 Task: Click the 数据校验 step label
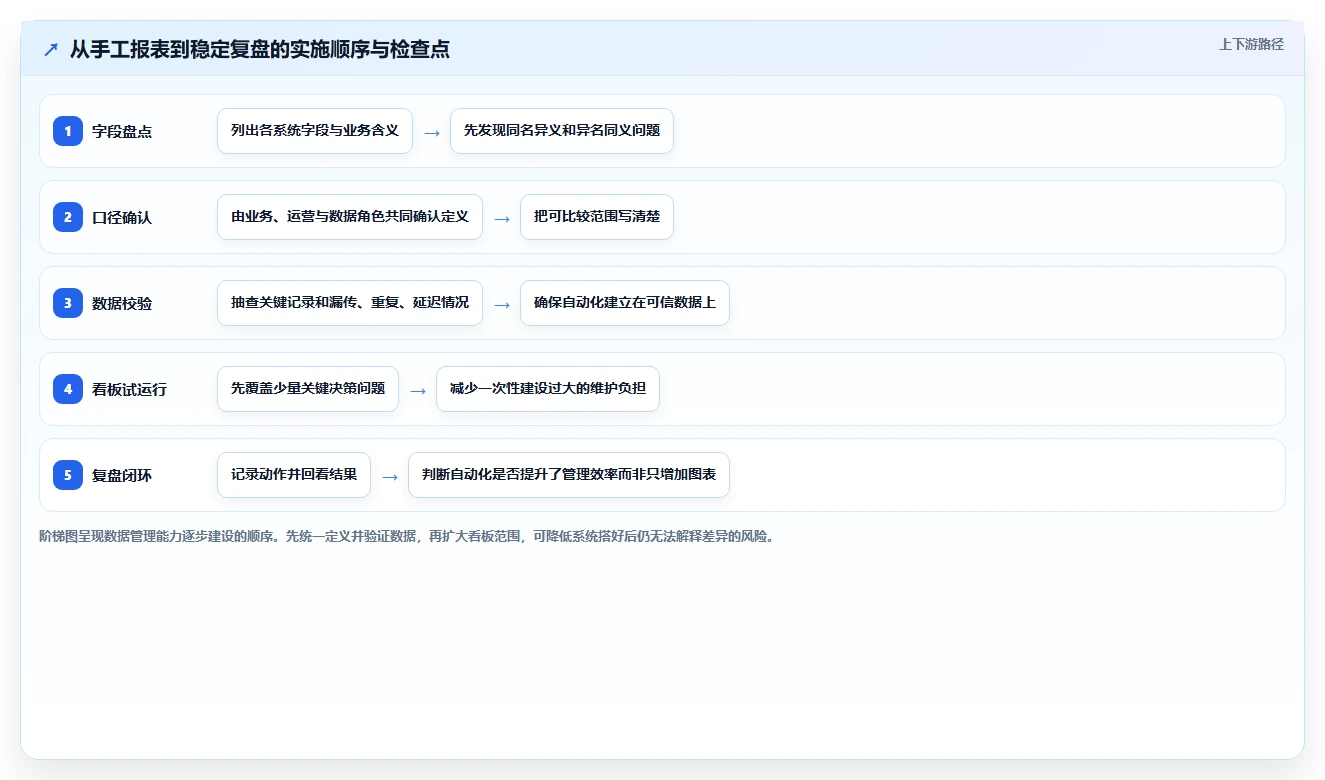[122, 303]
